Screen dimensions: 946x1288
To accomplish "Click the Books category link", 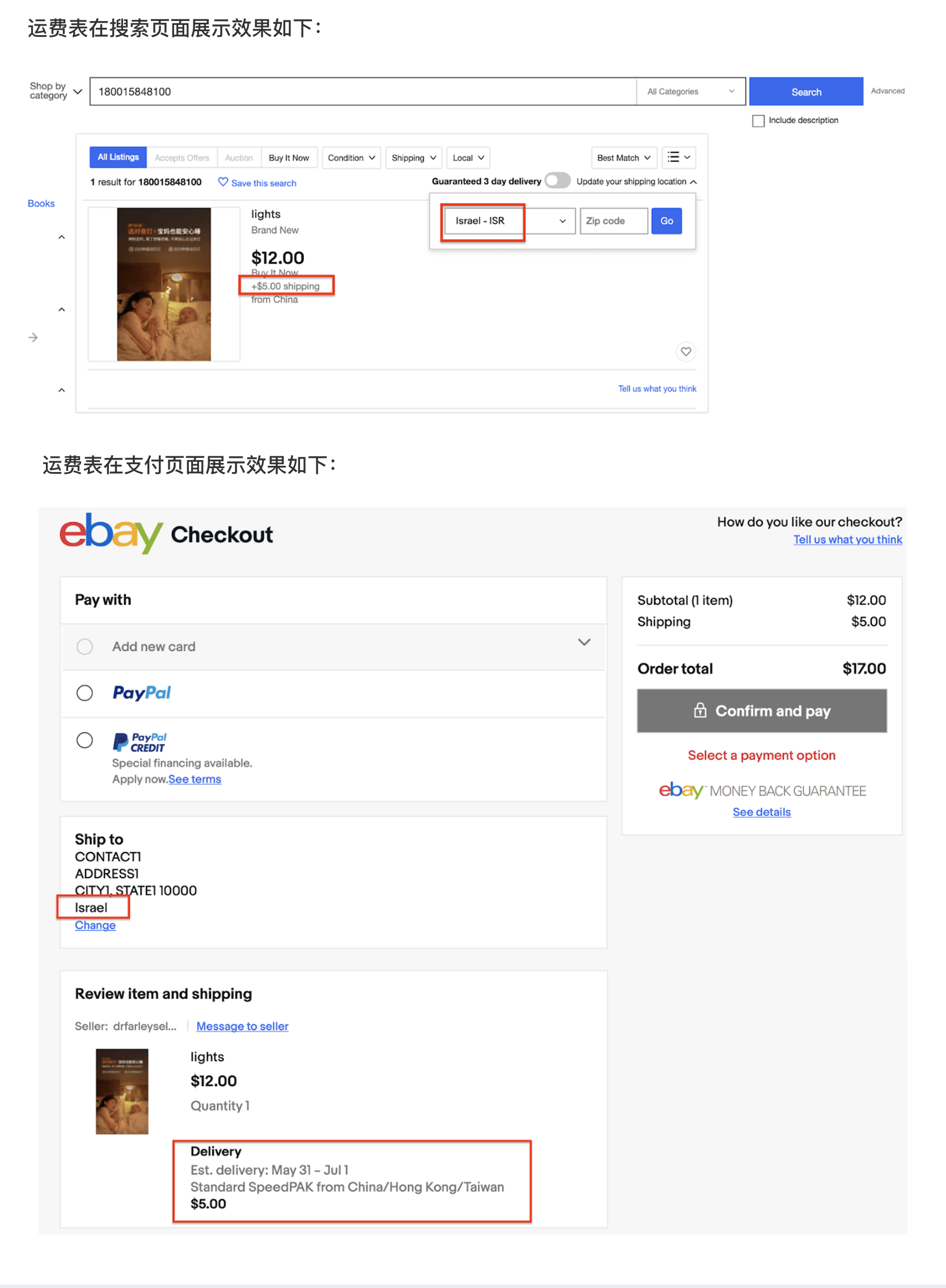I will pyautogui.click(x=41, y=203).
